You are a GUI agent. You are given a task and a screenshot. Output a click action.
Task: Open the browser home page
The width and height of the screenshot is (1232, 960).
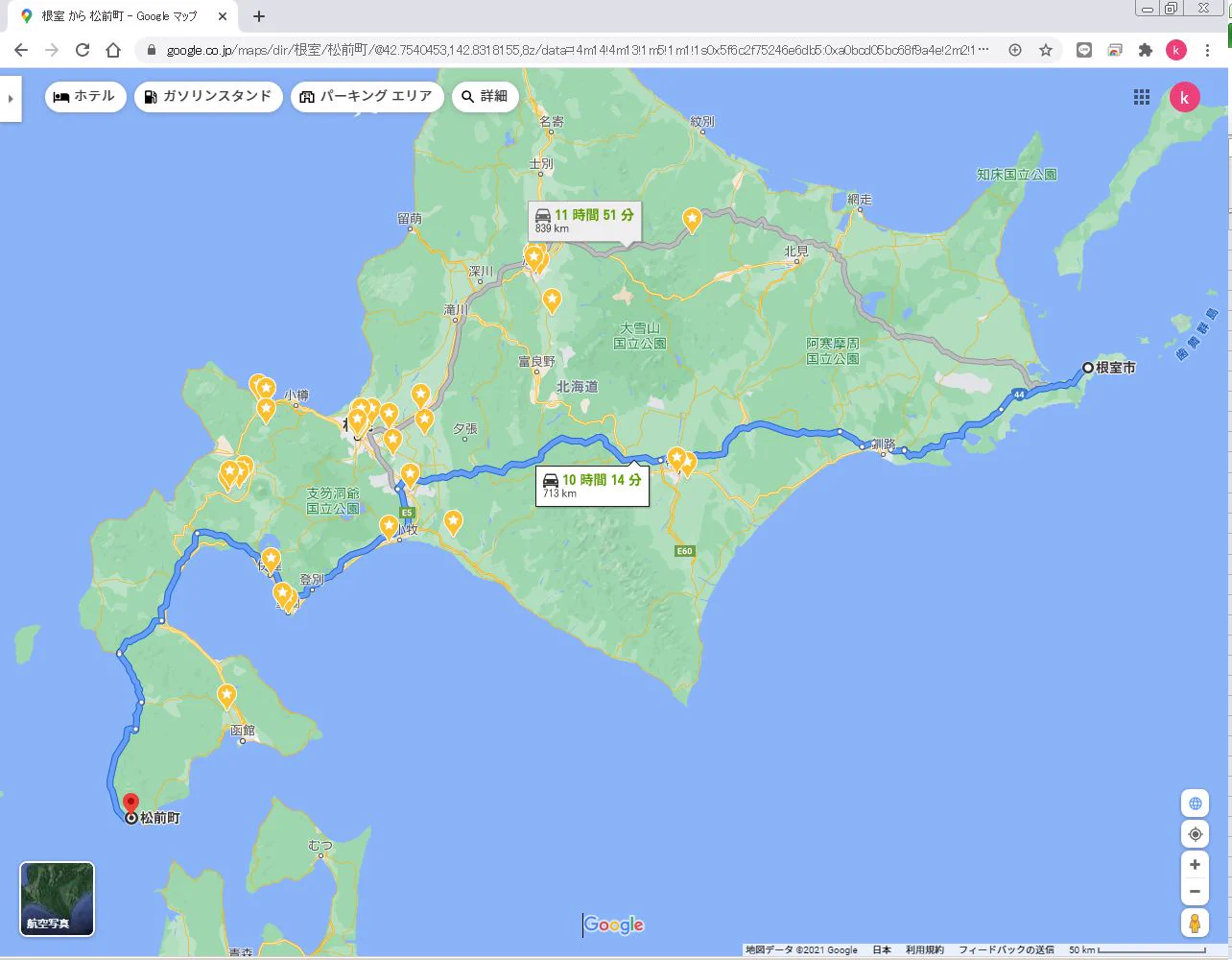point(113,50)
